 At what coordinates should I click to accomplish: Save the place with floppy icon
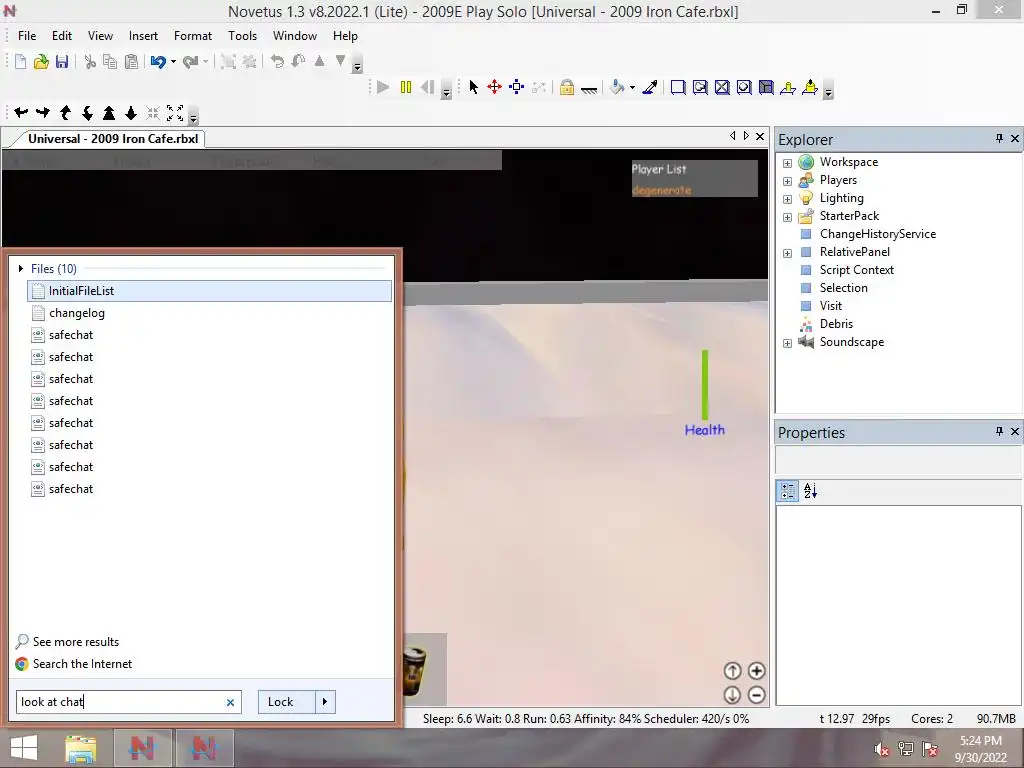point(61,62)
